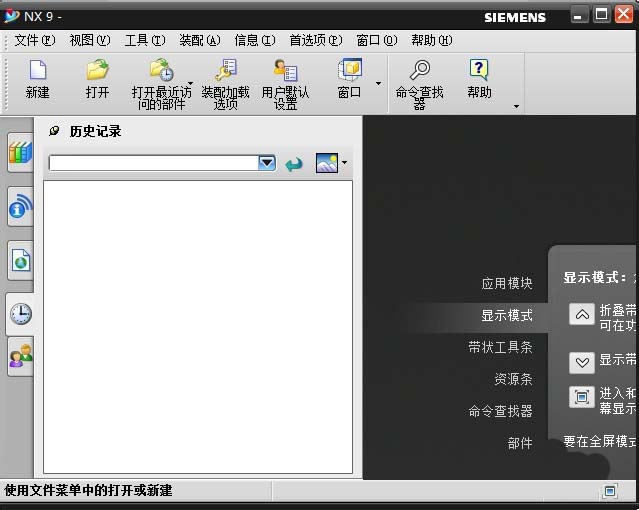Viewport: 639px width, 510px height.
Task: Click the 帮助 help question-mark icon
Action: (479, 70)
